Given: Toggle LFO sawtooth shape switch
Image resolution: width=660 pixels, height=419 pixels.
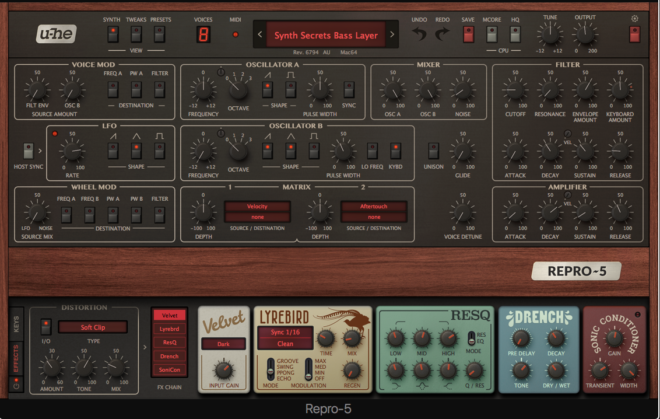Looking at the screenshot, I should coord(113,150).
